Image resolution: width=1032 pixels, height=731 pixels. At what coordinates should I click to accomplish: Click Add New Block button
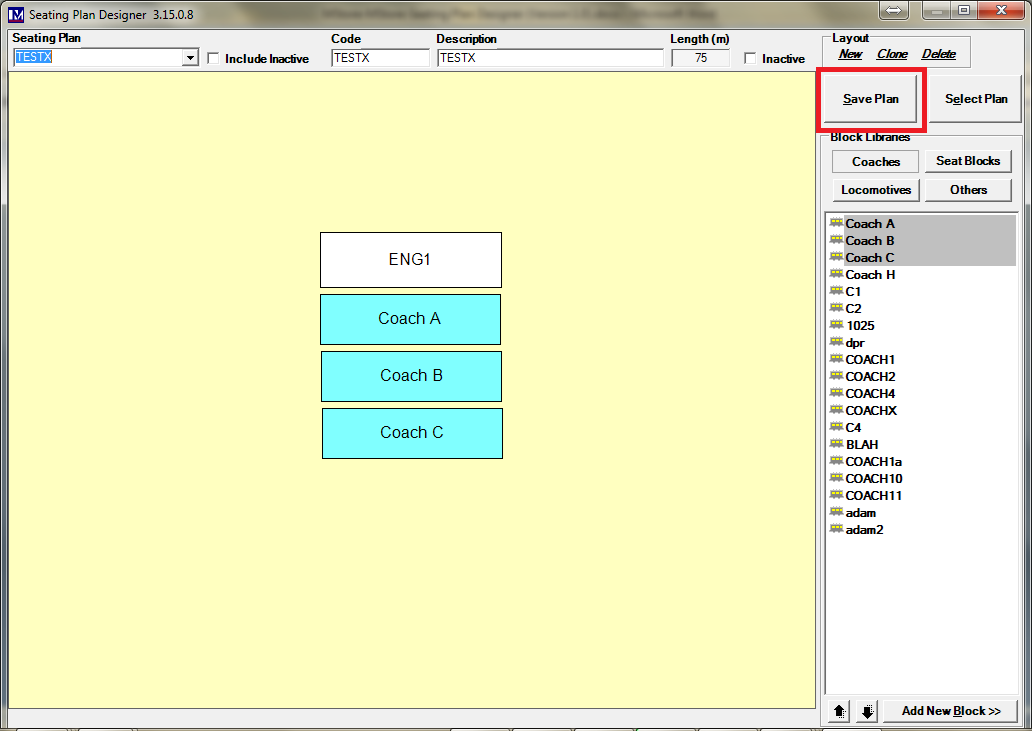coord(950,711)
